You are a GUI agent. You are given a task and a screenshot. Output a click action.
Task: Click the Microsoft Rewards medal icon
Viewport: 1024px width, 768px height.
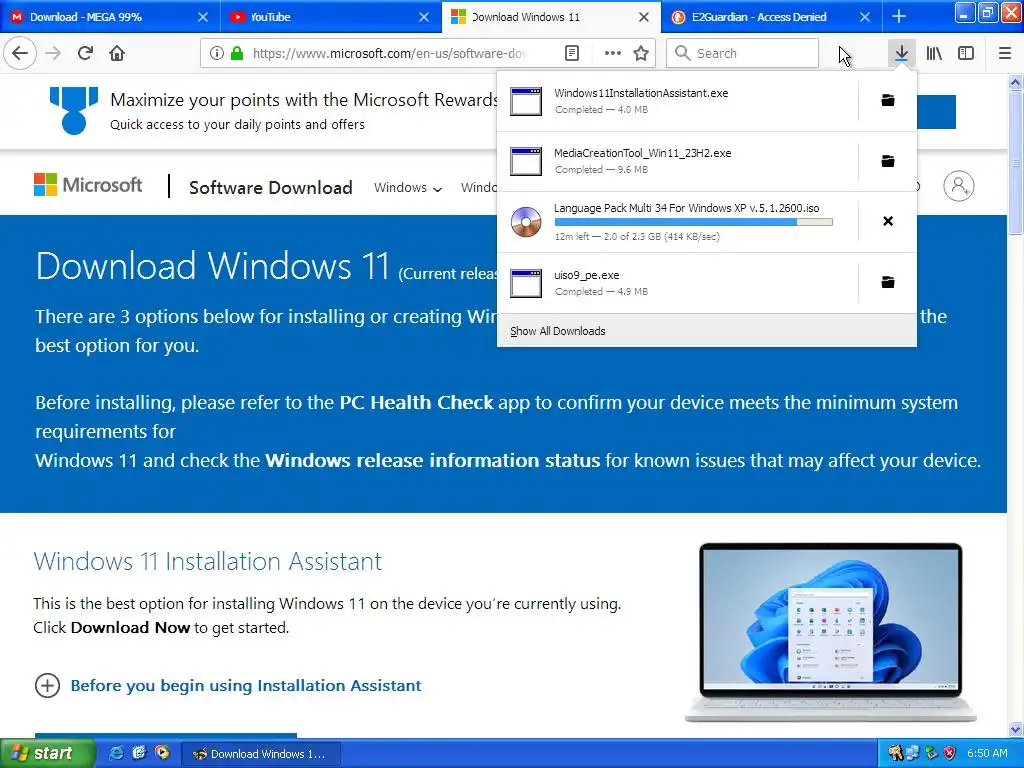click(x=74, y=110)
